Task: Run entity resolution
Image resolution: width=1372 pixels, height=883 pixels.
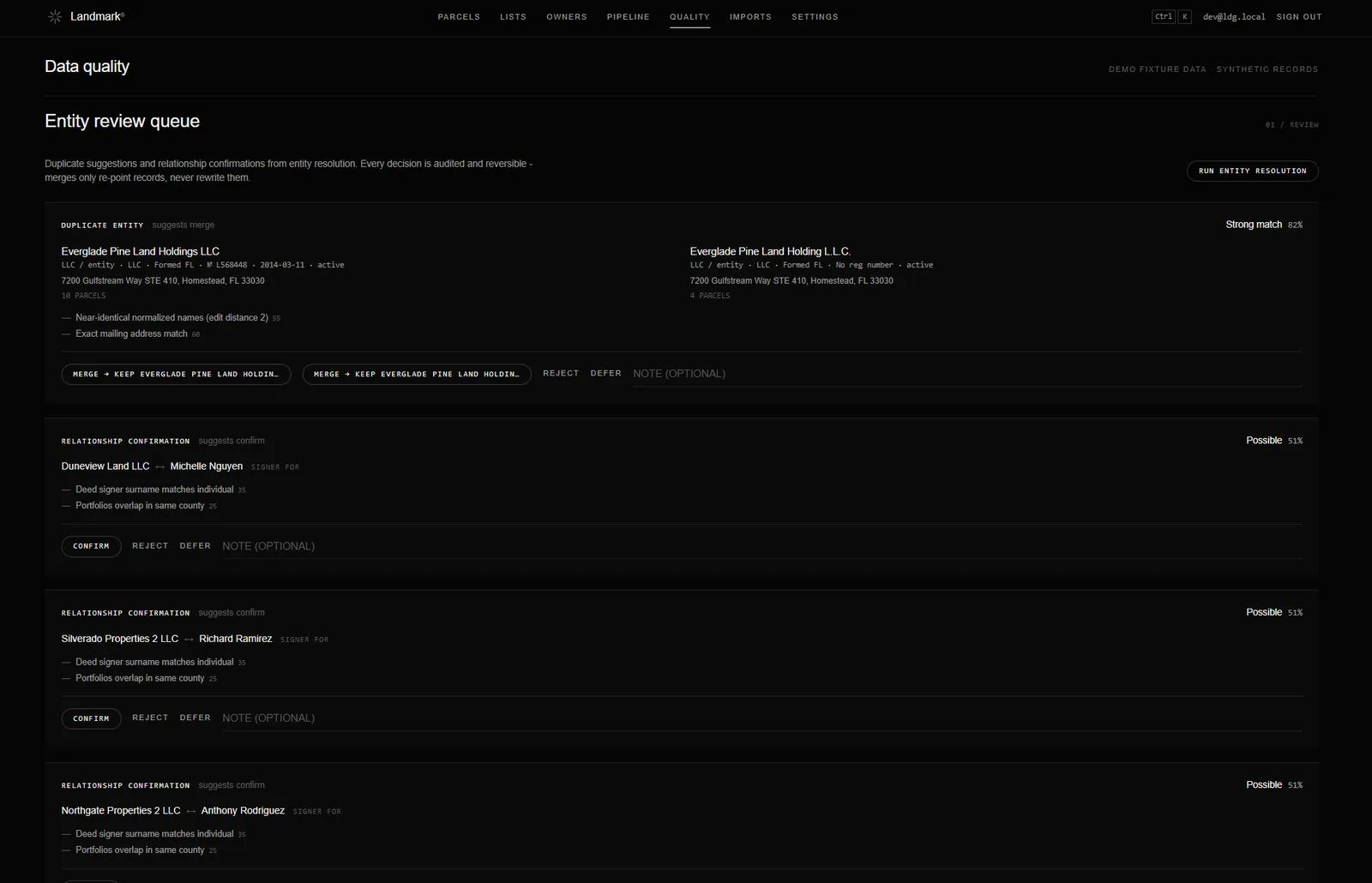Action: coord(1252,171)
